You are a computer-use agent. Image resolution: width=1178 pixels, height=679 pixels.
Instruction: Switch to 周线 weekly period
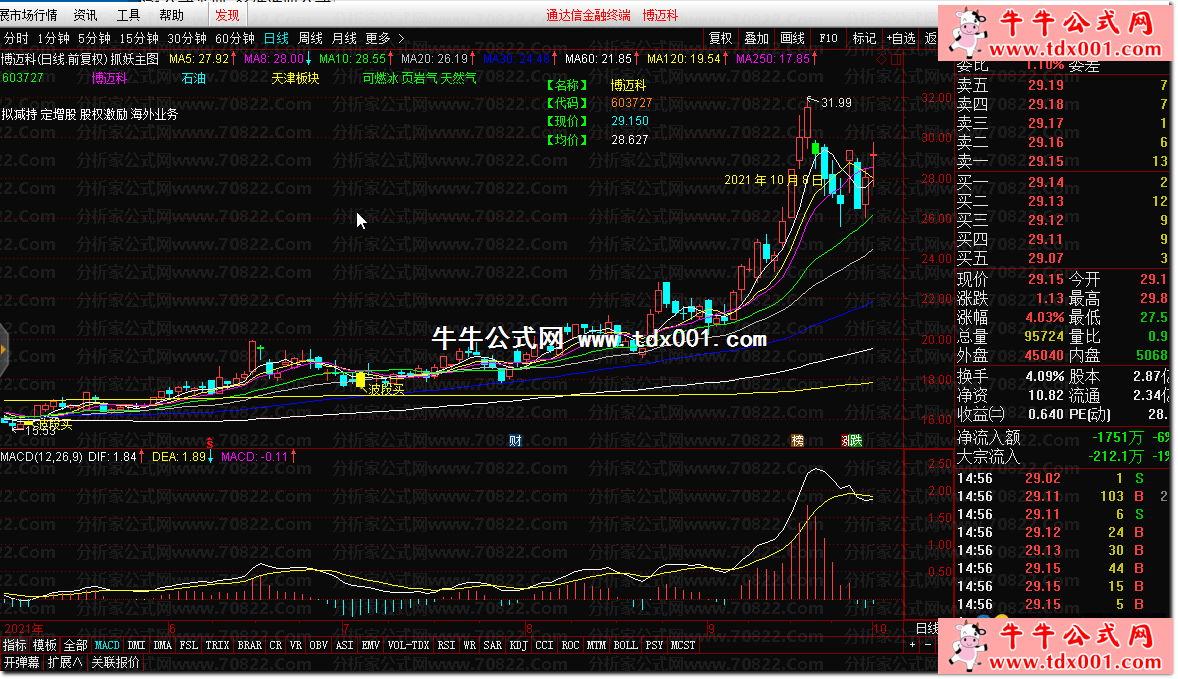tap(310, 38)
